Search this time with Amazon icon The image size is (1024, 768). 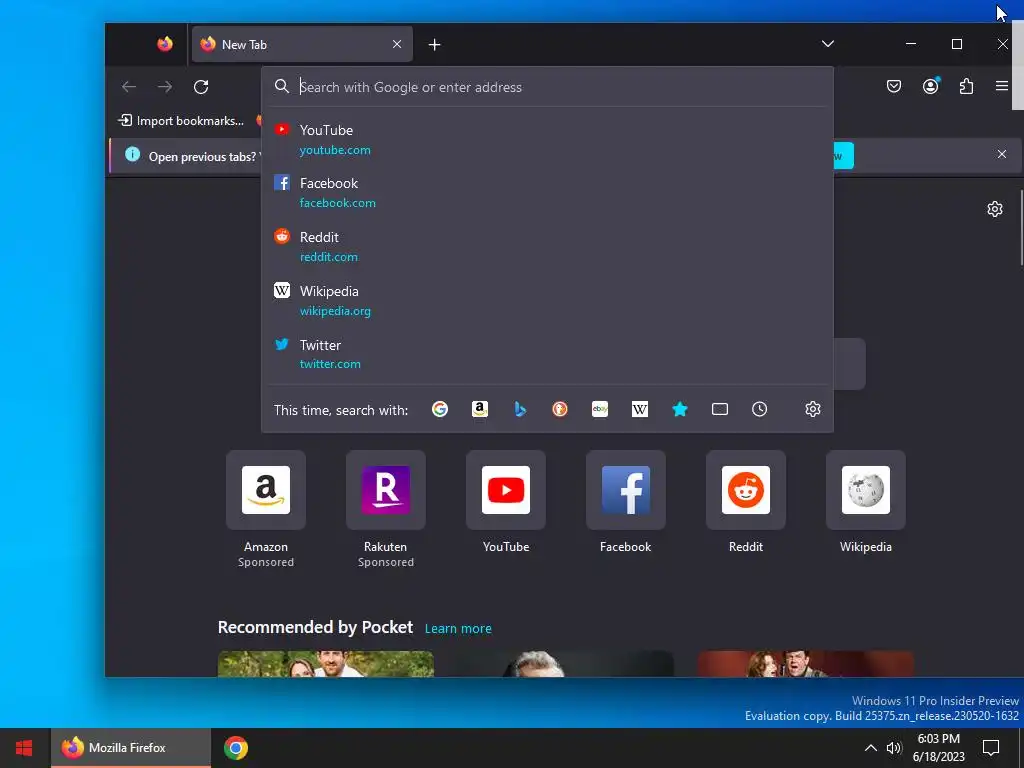pos(480,409)
